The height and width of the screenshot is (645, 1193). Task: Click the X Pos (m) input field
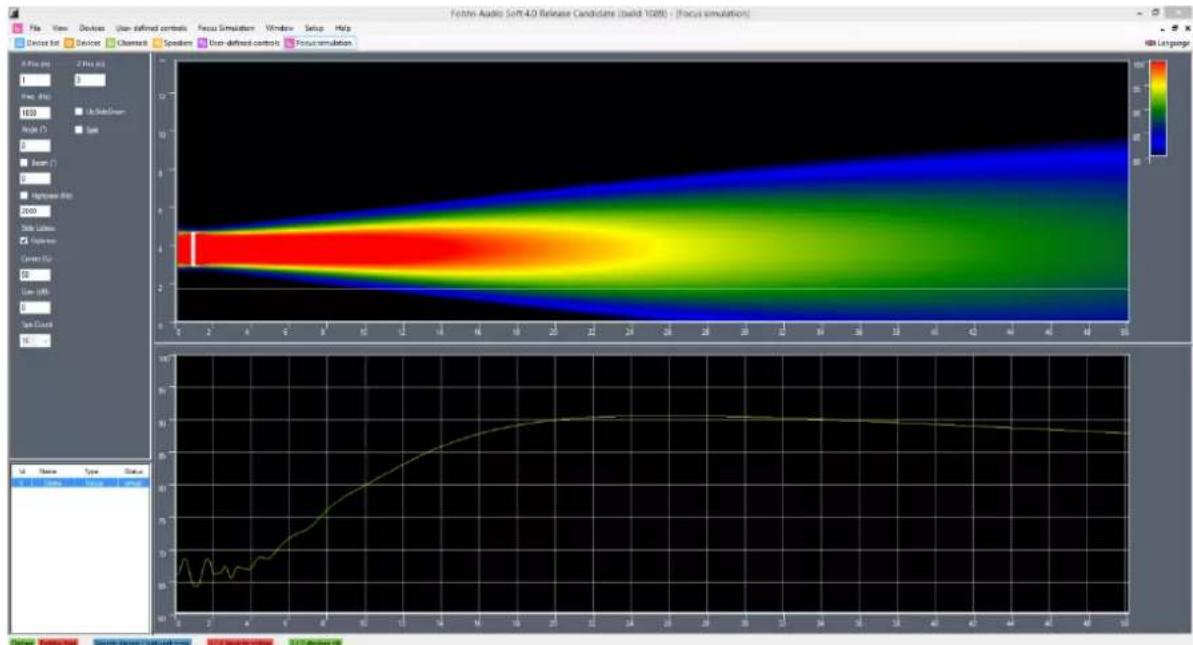35,80
